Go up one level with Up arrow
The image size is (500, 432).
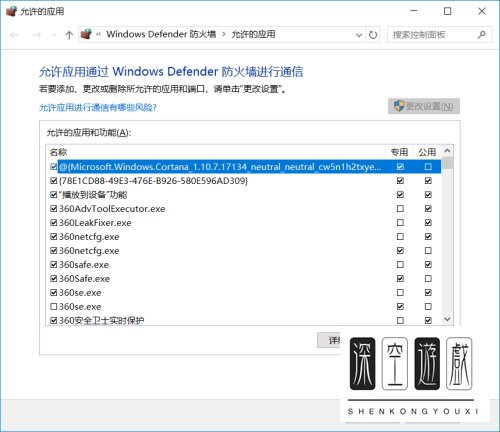69,35
